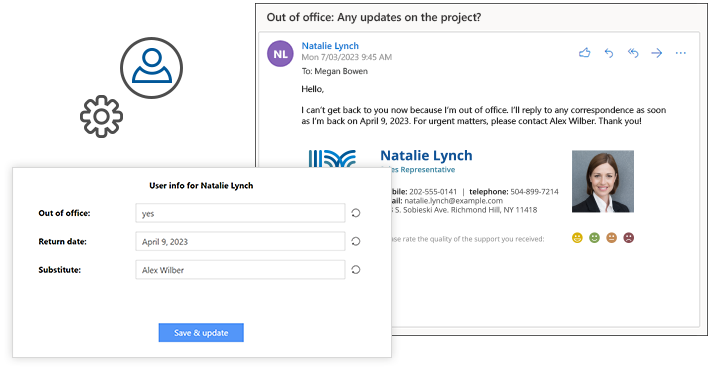710x370 pixels.
Task: Click the telephone number 504-899-7214
Action: [x=534, y=192]
